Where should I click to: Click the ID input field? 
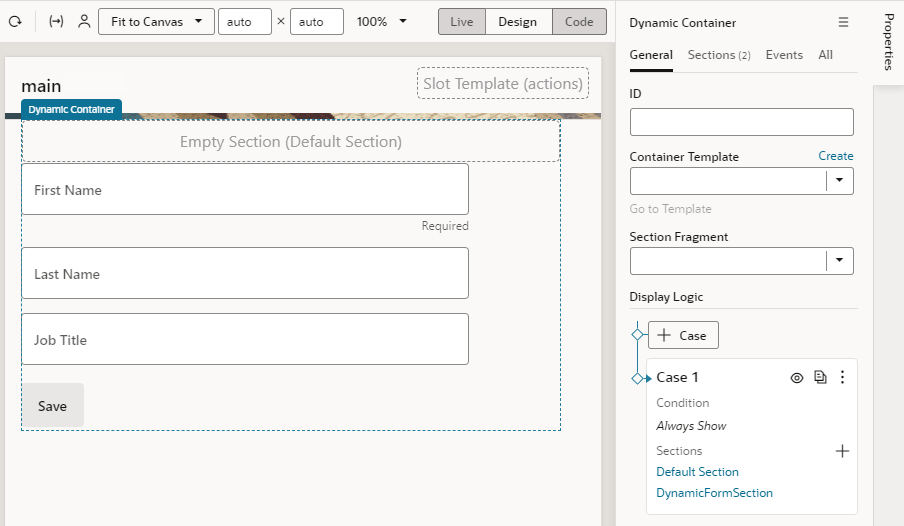pyautogui.click(x=741, y=122)
